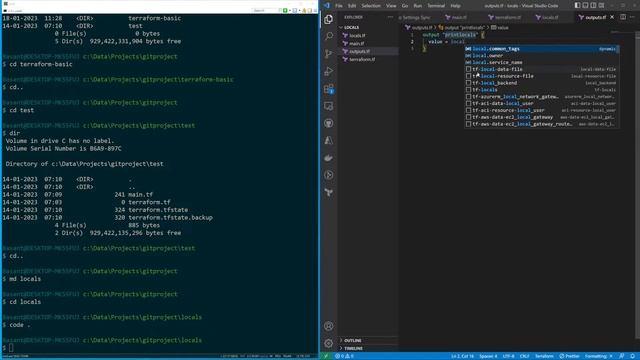The height and width of the screenshot is (360, 640).
Task: Open the Selection menu
Action: (x=371, y=6)
